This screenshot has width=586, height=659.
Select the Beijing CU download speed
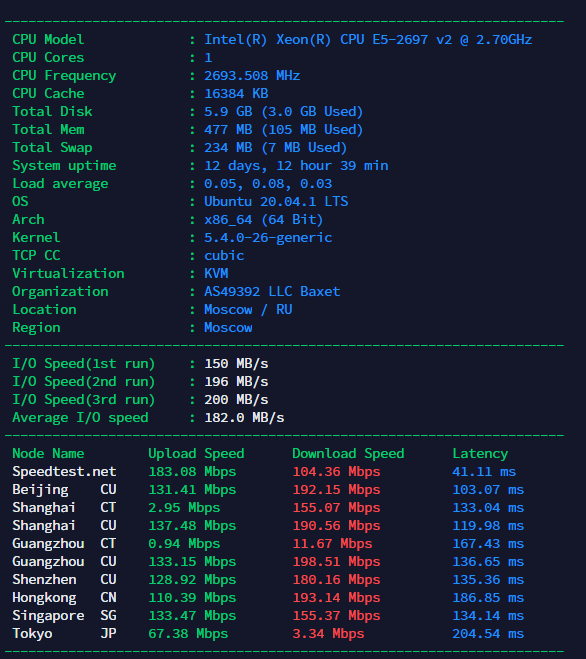[336, 490]
